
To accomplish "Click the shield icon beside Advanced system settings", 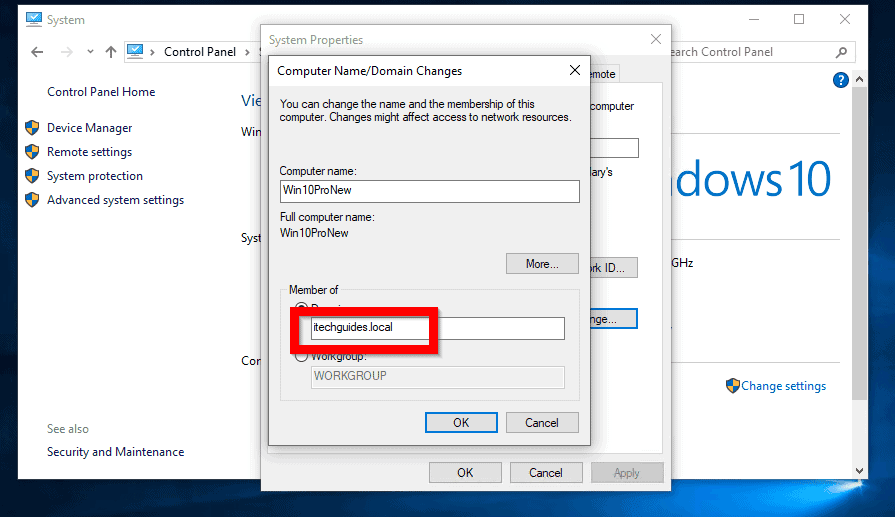I will [33, 199].
